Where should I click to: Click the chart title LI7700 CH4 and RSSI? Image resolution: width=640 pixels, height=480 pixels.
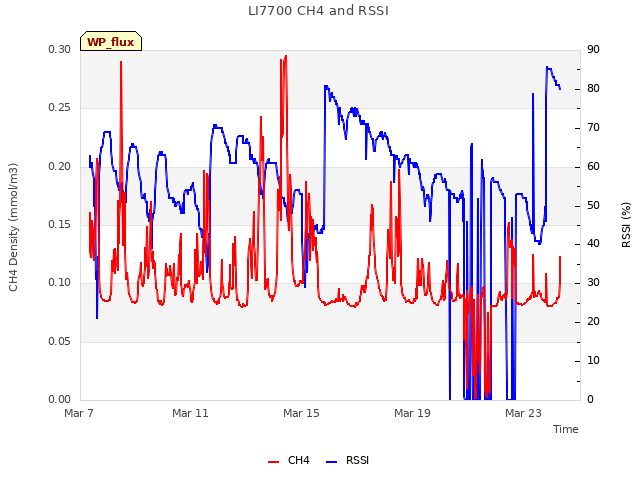click(318, 11)
